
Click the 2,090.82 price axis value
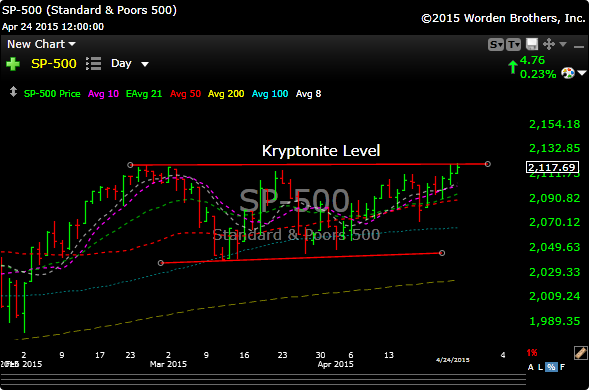(x=555, y=198)
